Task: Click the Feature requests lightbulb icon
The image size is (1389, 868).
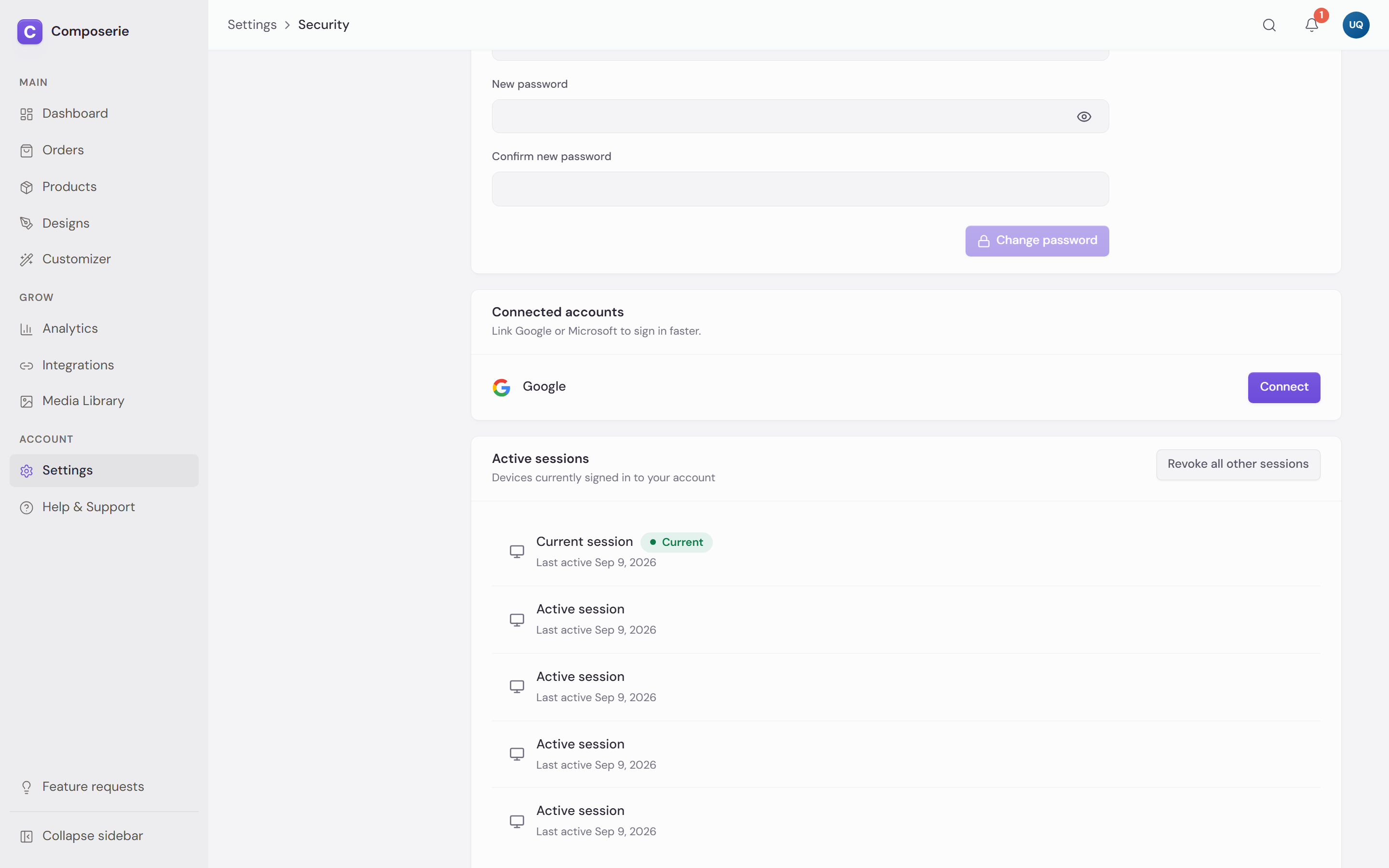Action: coord(27,787)
